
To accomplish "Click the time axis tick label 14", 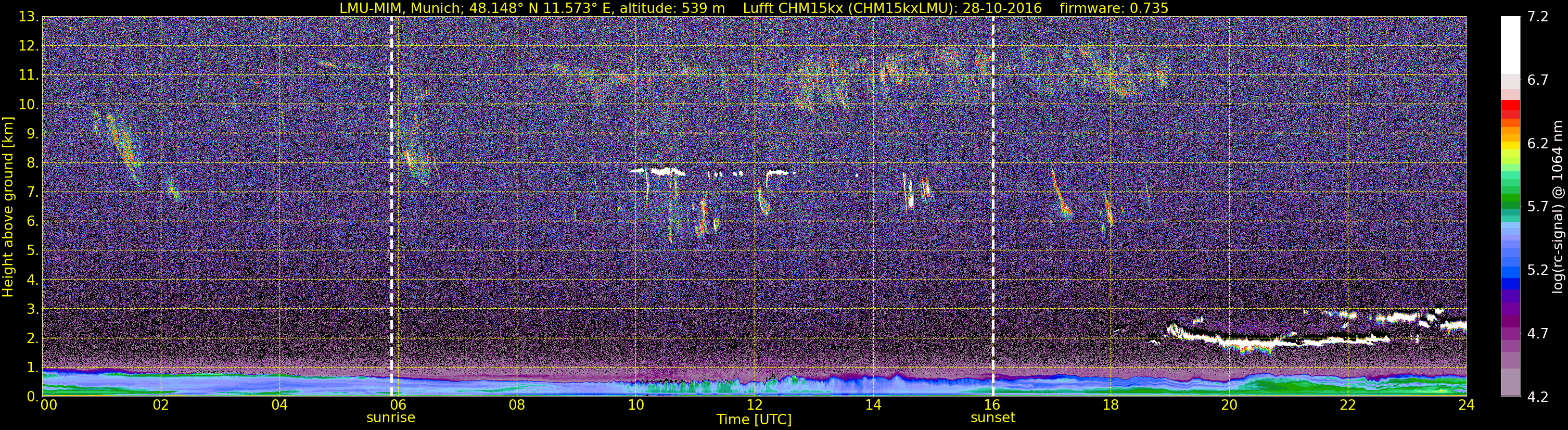I will pyautogui.click(x=873, y=405).
